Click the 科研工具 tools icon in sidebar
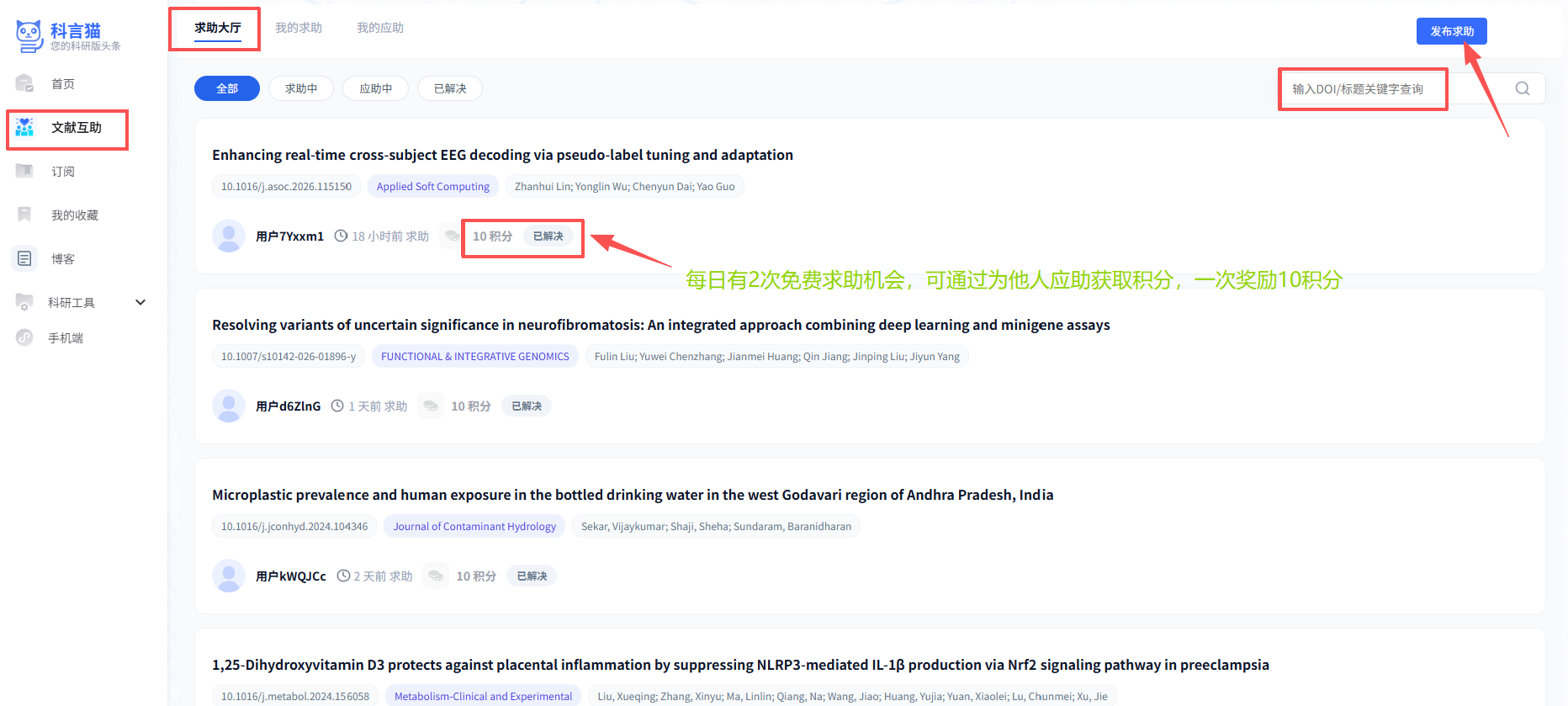This screenshot has height=706, width=1568. pos(24,302)
